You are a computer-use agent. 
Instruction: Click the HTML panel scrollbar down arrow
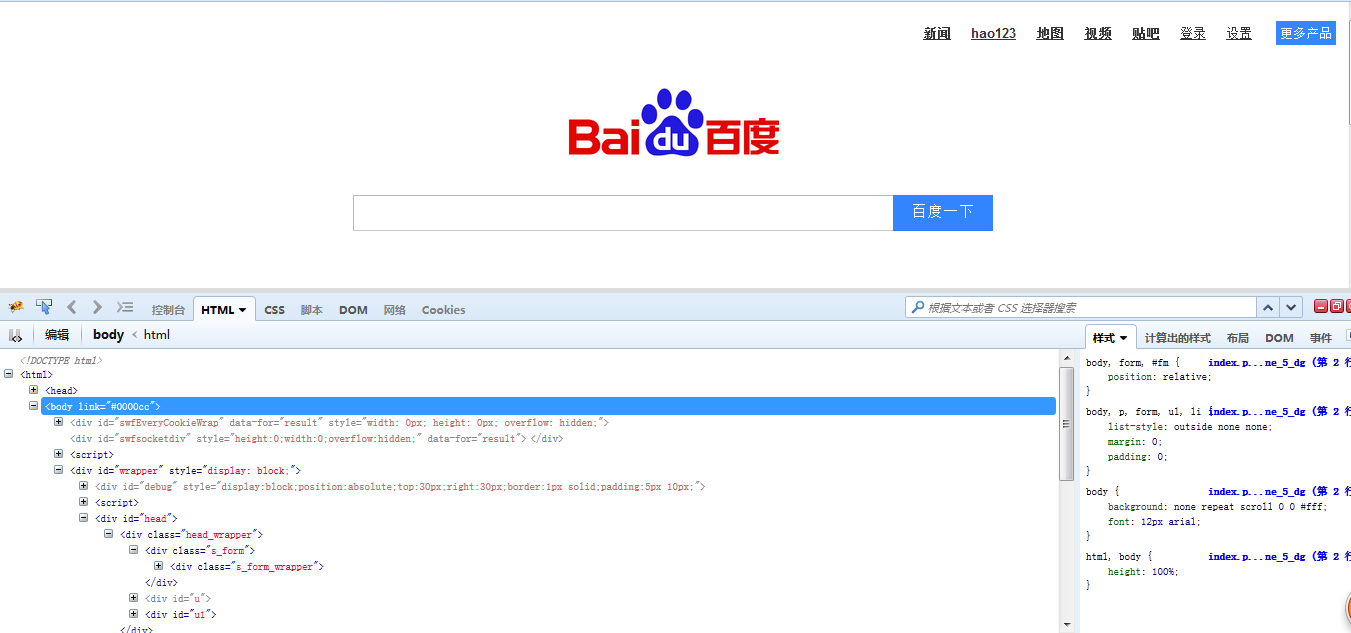click(1066, 625)
